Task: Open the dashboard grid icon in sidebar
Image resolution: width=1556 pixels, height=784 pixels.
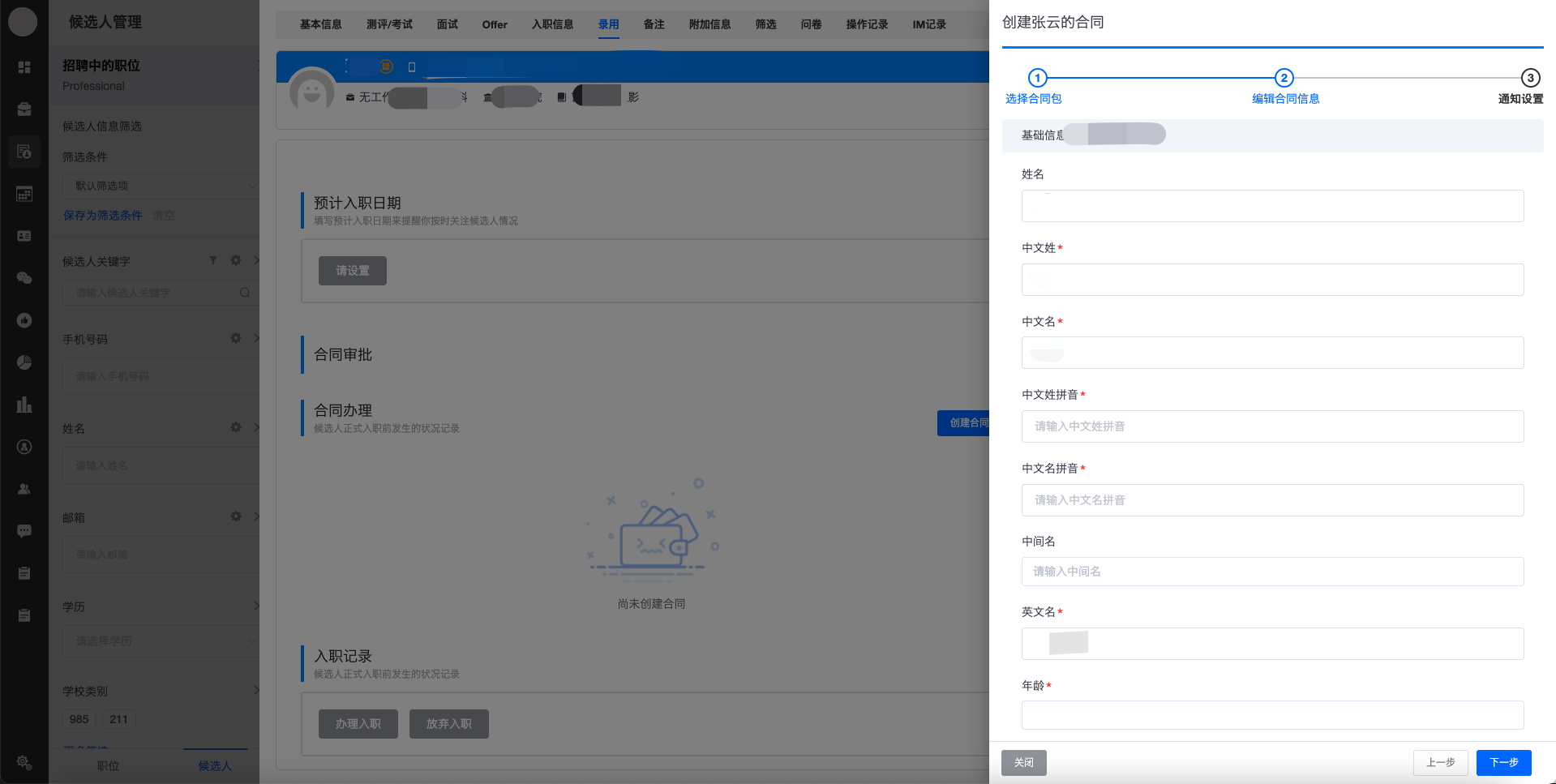Action: pos(24,67)
